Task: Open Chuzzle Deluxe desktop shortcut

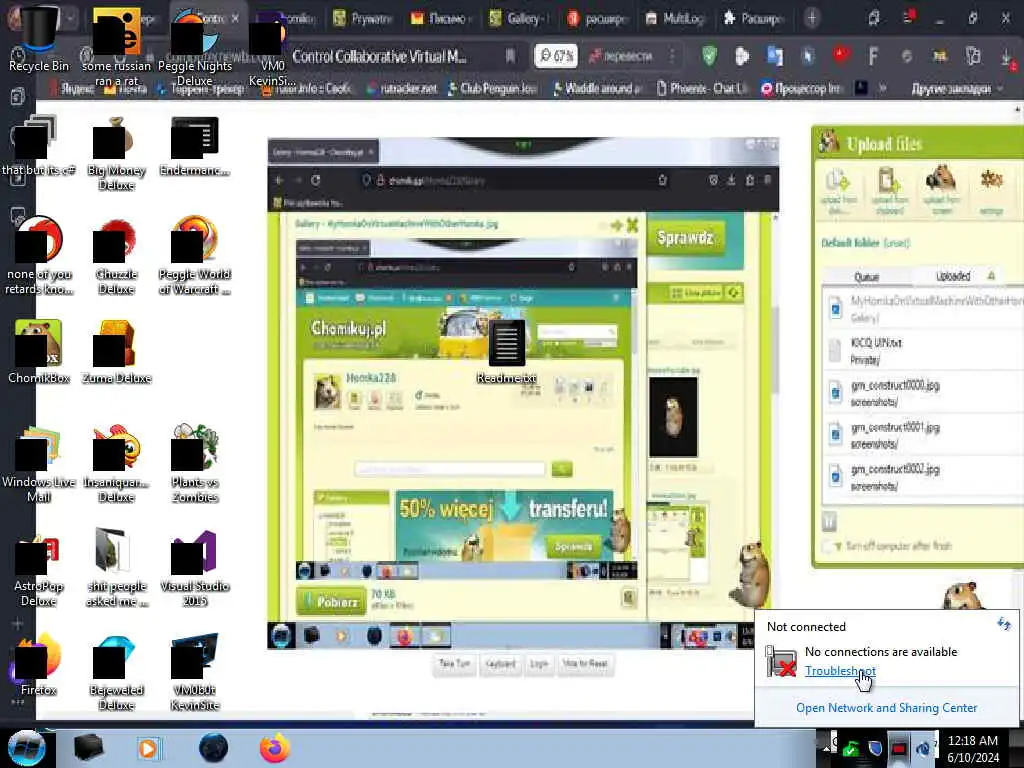Action: (116, 256)
